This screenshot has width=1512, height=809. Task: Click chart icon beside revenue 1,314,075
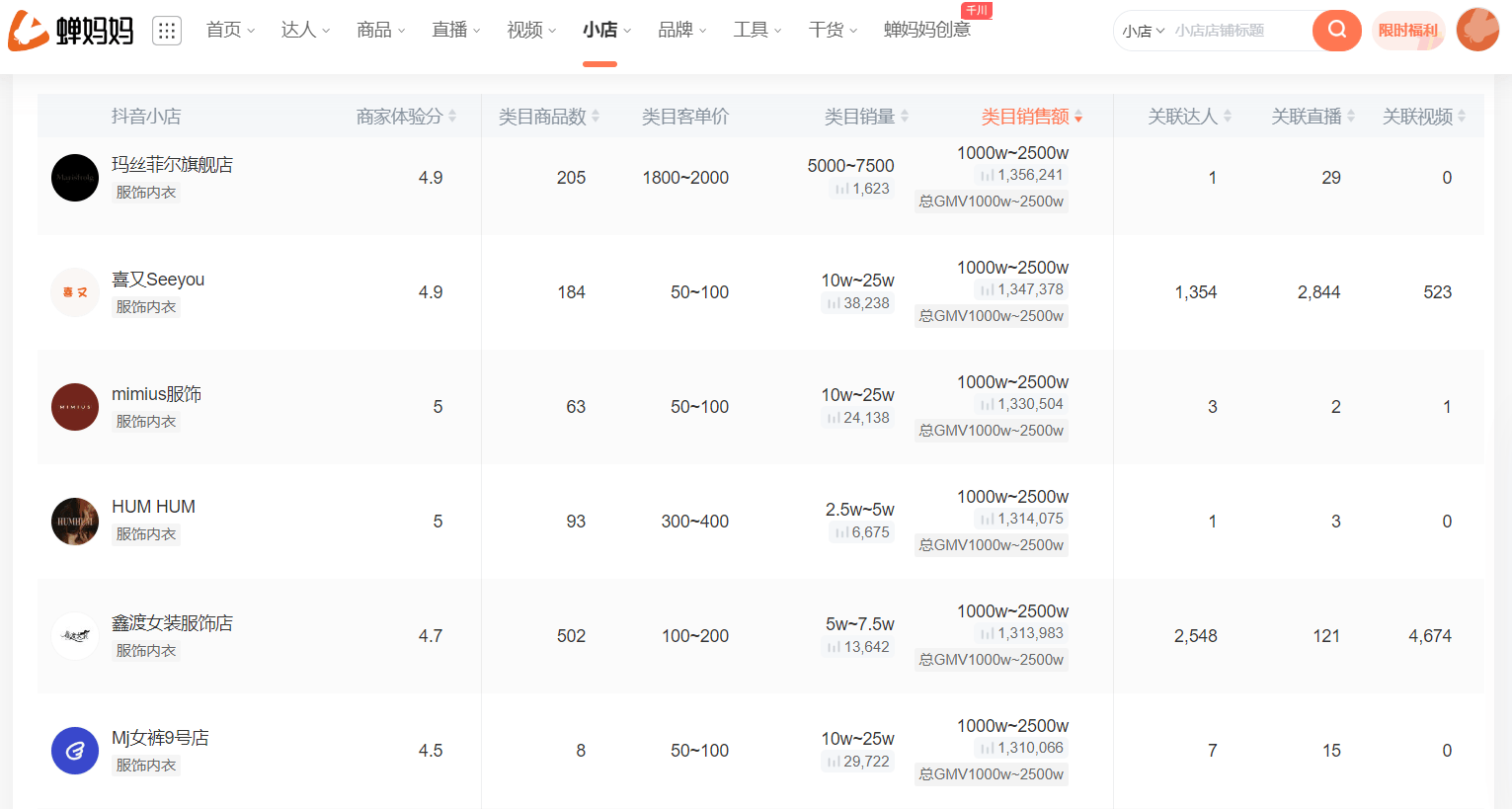[987, 519]
